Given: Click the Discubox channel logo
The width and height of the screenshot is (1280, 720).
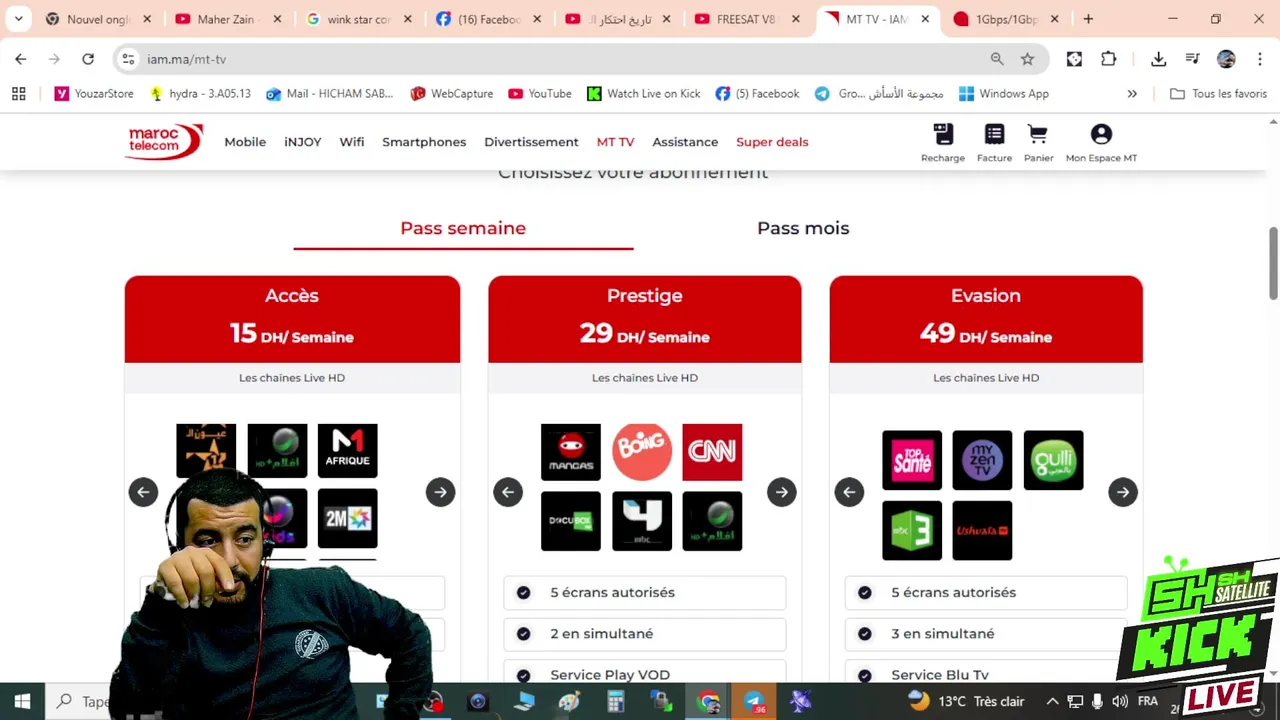Looking at the screenshot, I should coord(571,521).
